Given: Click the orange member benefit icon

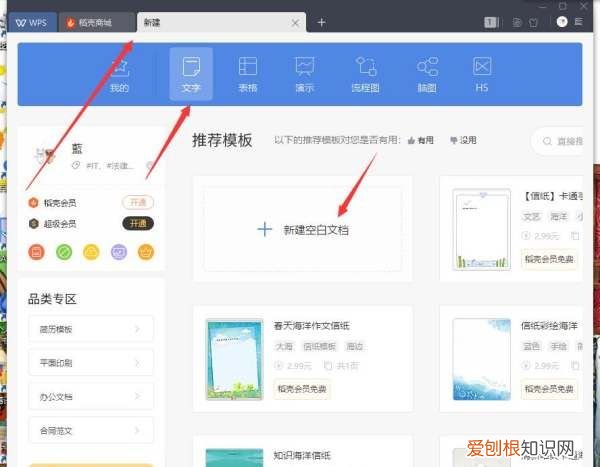Looking at the screenshot, I should tap(36, 252).
